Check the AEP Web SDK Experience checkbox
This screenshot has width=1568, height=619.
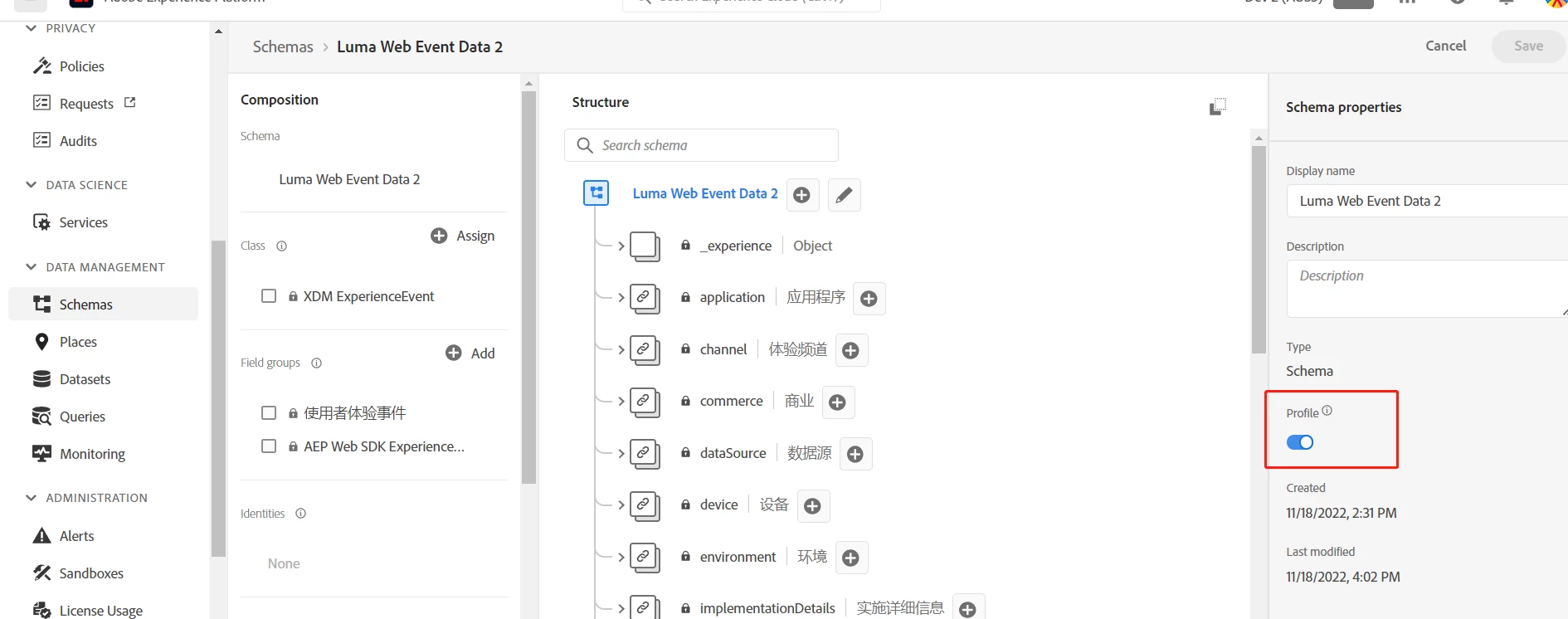[x=269, y=446]
